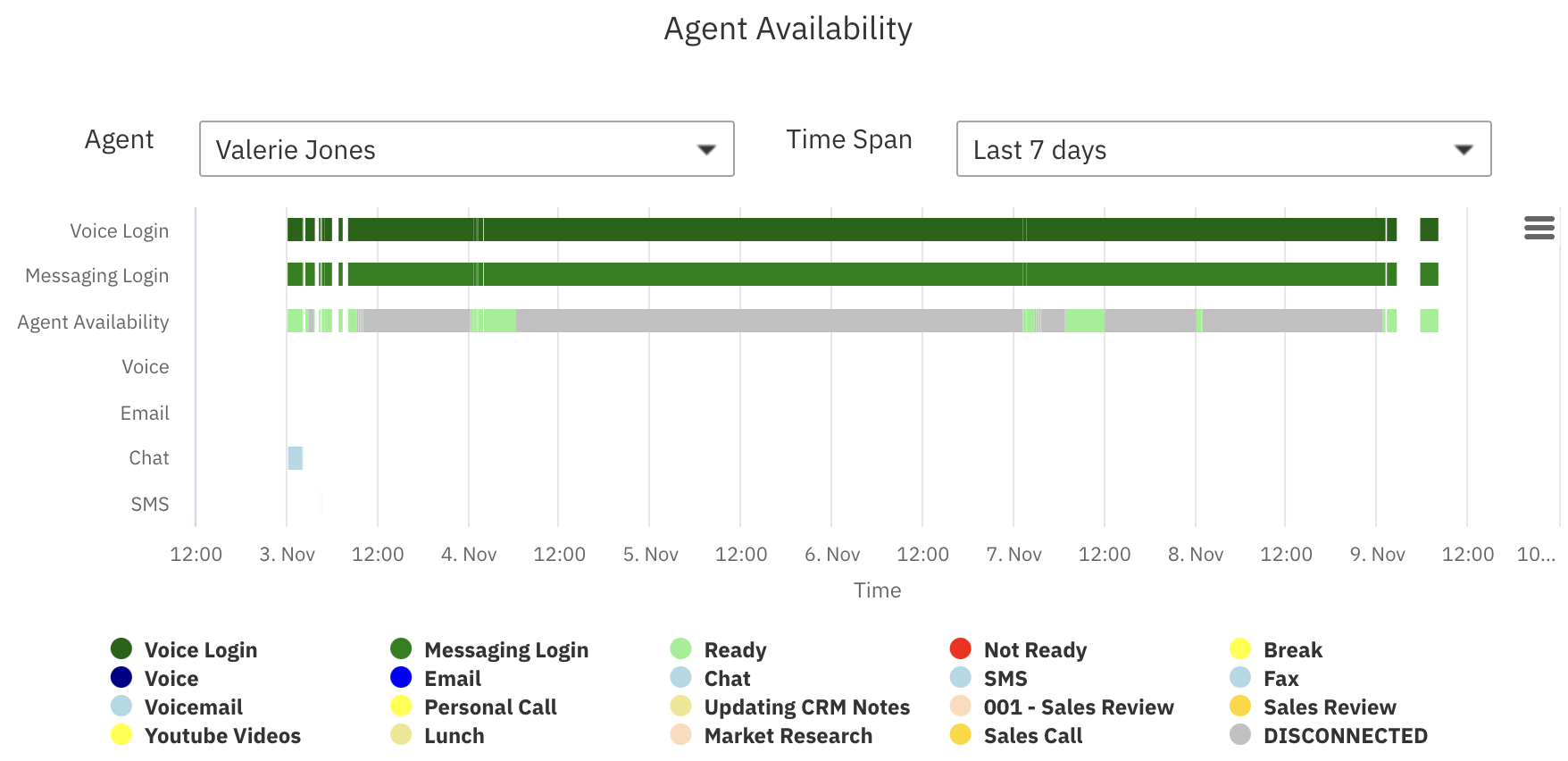Click the Break yellow legend dot

1239,648
